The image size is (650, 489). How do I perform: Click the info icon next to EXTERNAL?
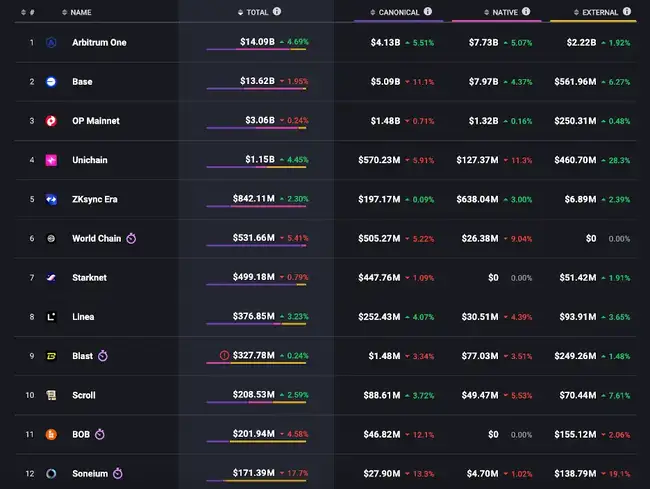pyautogui.click(x=628, y=12)
